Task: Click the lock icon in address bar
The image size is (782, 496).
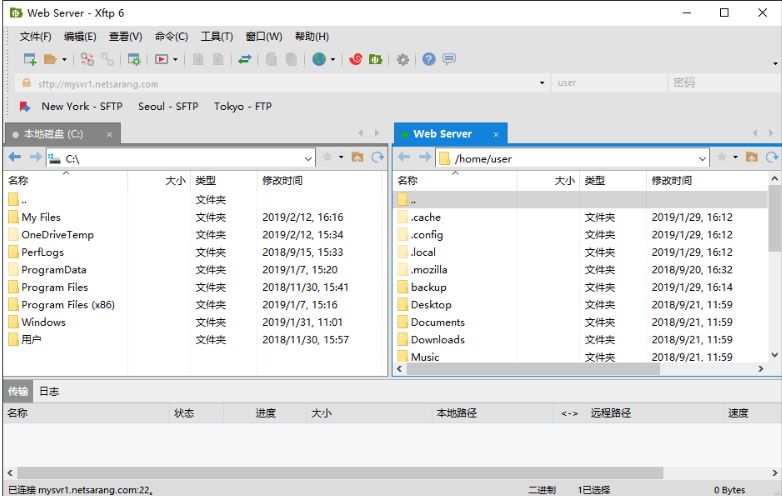Action: pos(26,83)
